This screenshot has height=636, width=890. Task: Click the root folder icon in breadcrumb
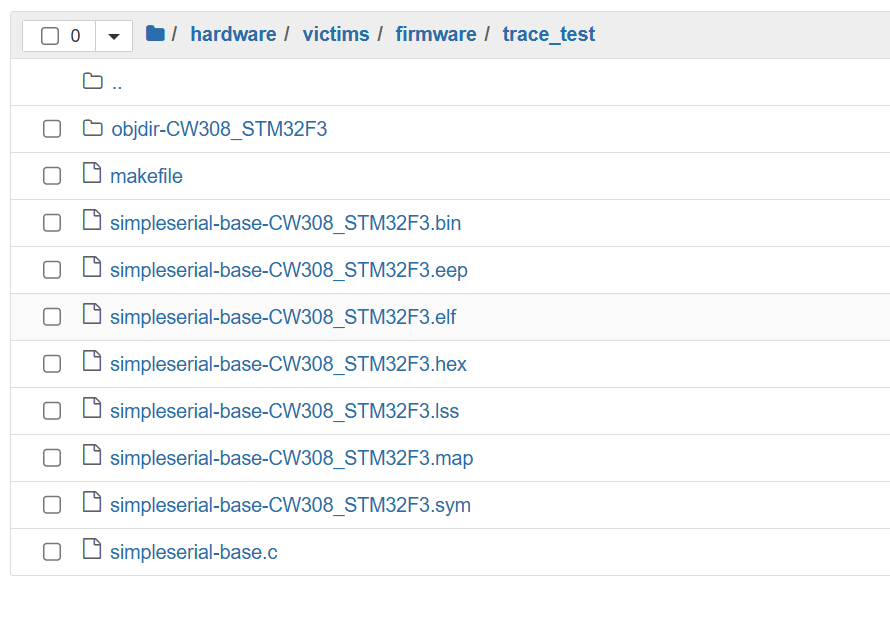[155, 34]
